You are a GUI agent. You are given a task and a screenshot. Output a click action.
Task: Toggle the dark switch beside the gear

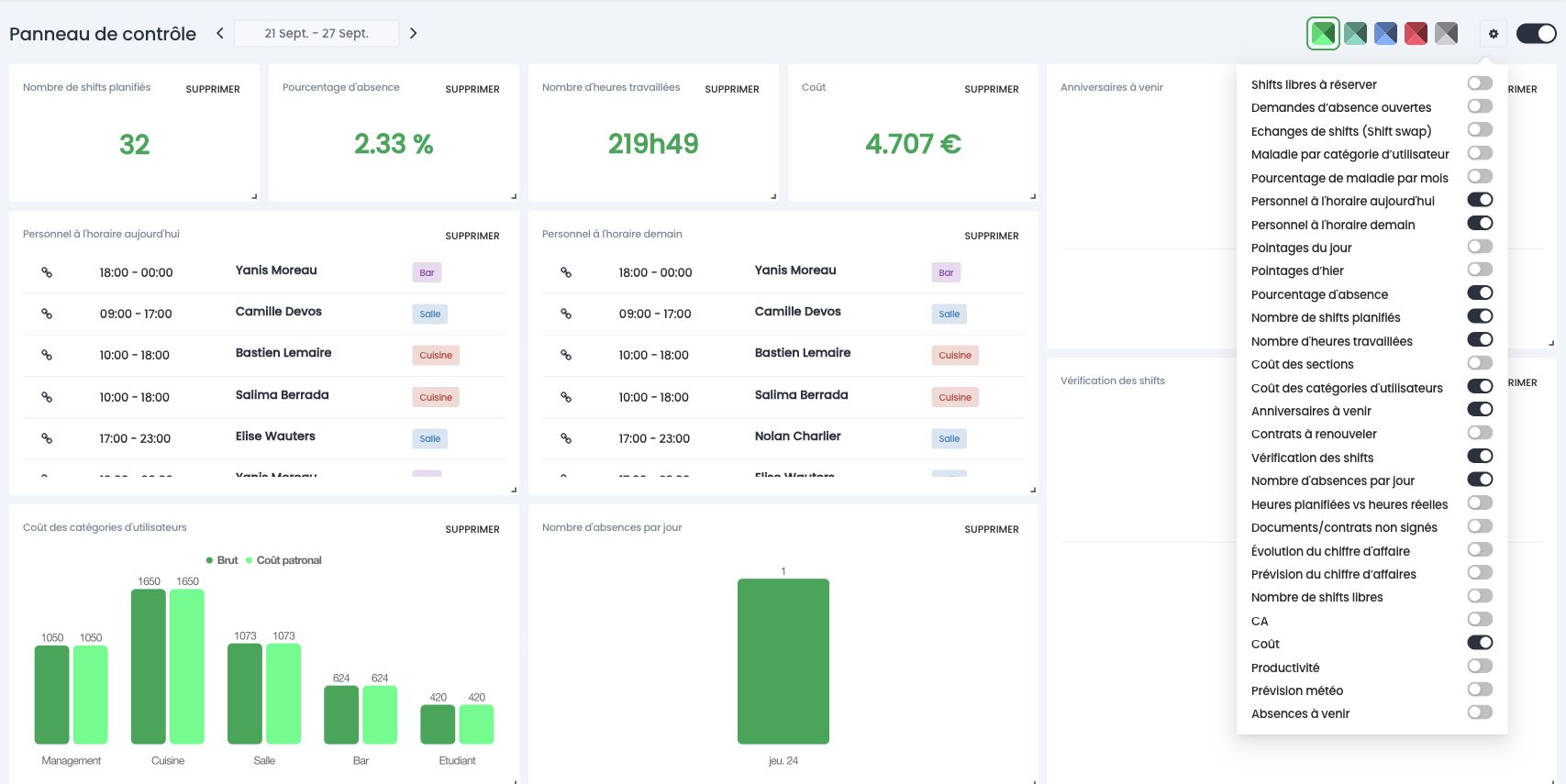1537,34
